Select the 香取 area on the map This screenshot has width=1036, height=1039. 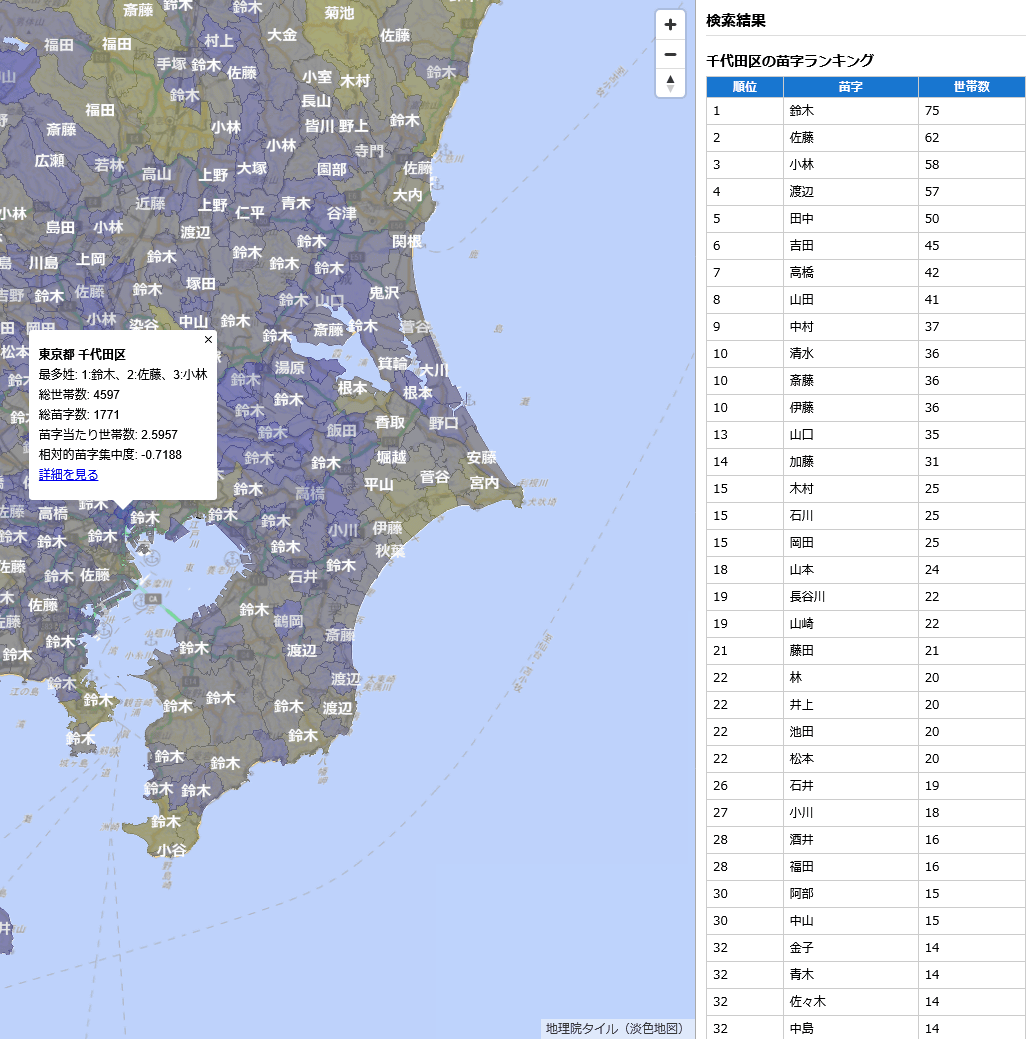pyautogui.click(x=390, y=423)
